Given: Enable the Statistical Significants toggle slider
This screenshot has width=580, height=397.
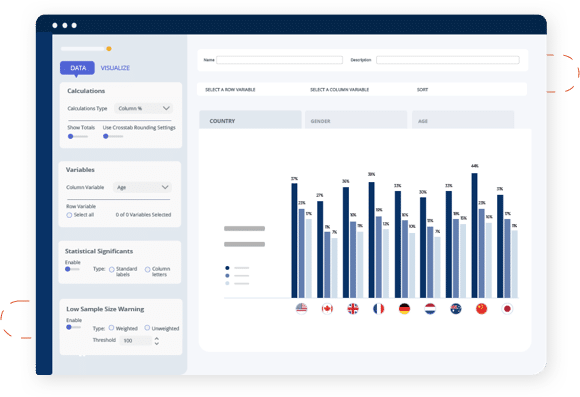Looking at the screenshot, I should [72, 269].
